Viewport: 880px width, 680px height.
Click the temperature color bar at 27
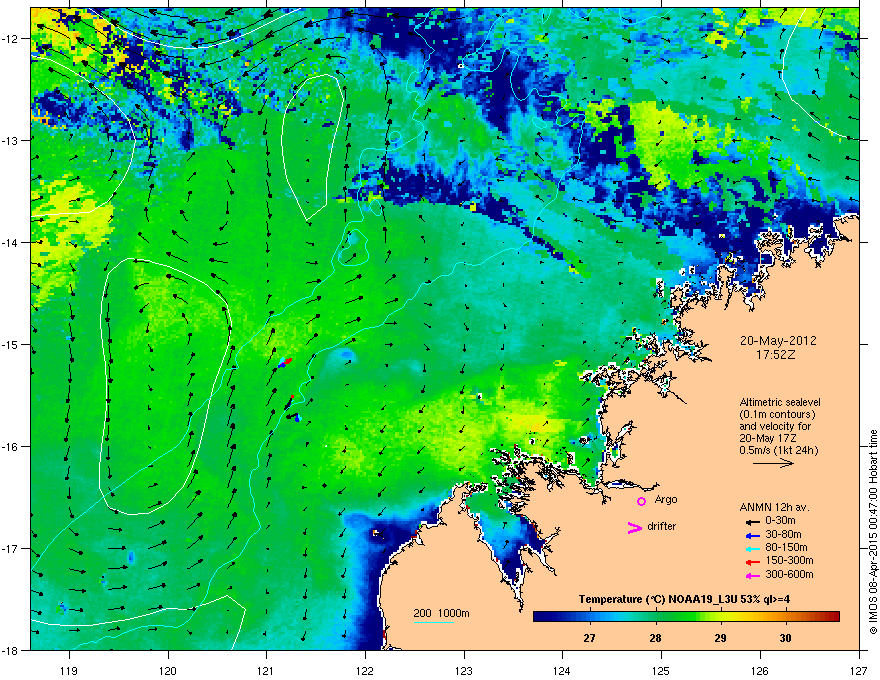pyautogui.click(x=589, y=617)
